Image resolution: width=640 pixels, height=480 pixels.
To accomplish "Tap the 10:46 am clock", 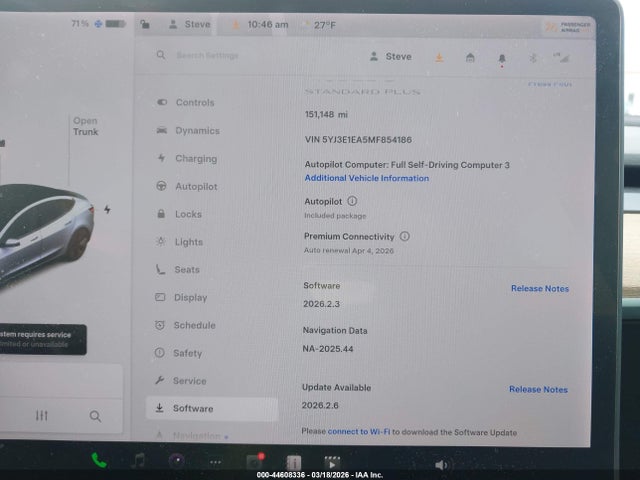I will [268, 25].
